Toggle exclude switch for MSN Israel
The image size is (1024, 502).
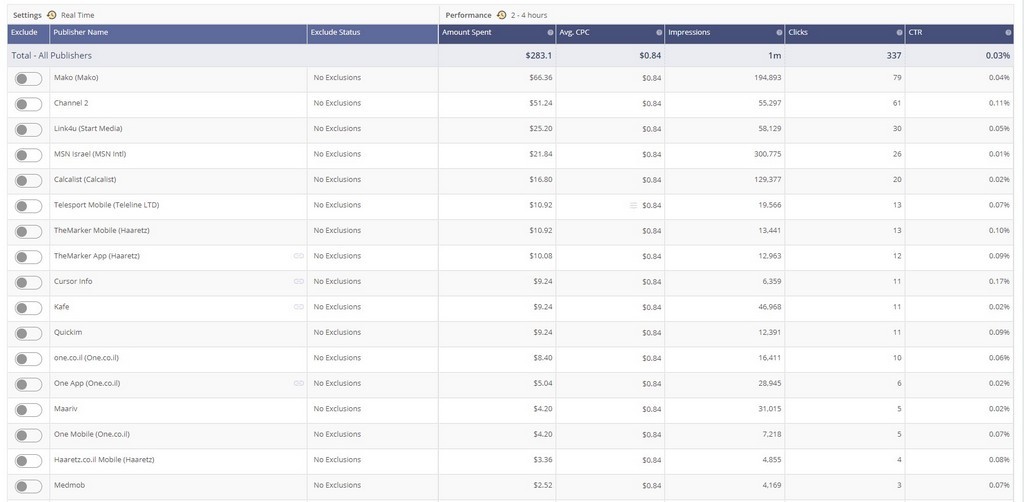29,155
